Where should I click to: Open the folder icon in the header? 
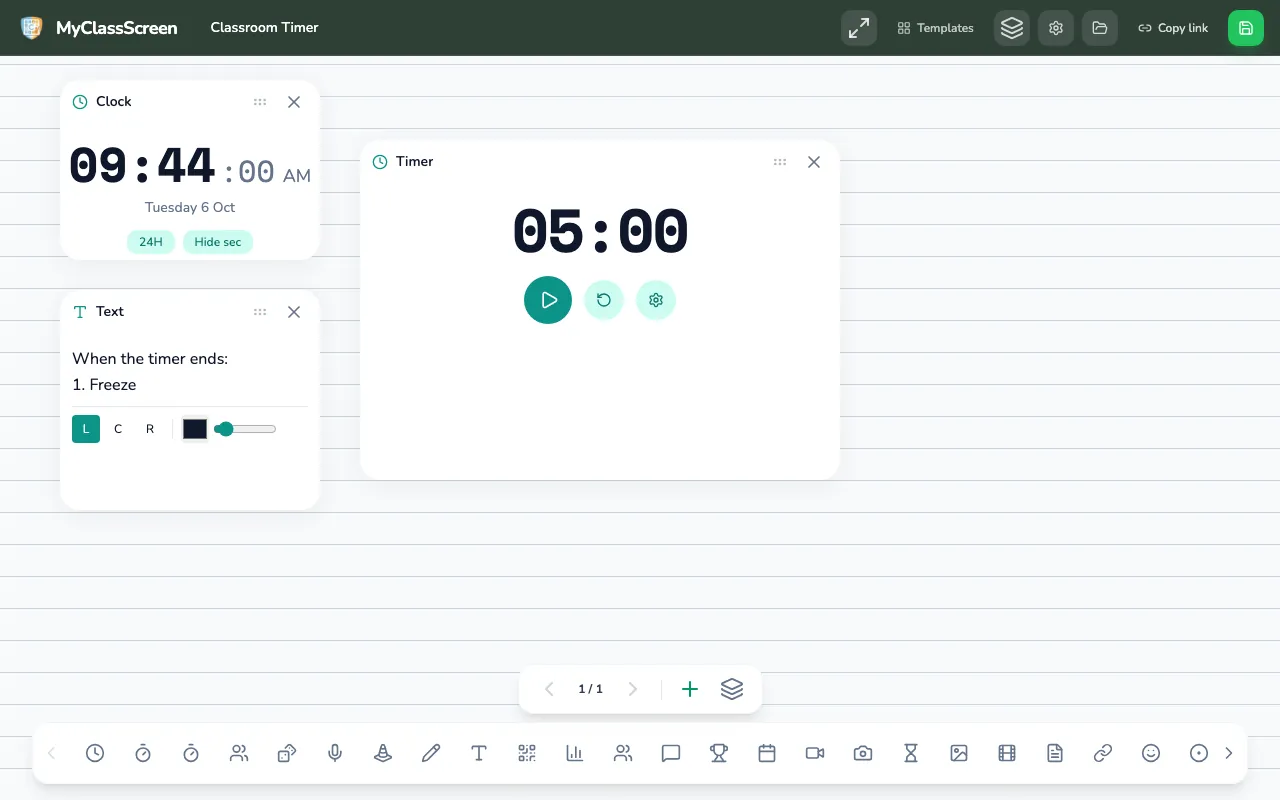click(x=1100, y=28)
